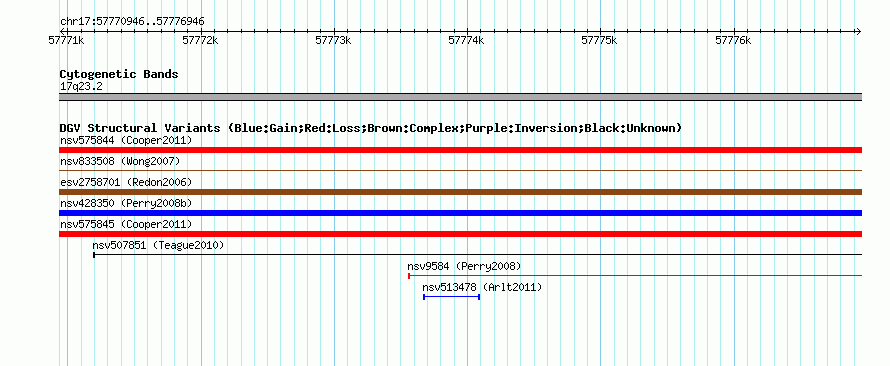Click the esv2758701 (Redon2006) label
890x366 pixels.
point(126,182)
